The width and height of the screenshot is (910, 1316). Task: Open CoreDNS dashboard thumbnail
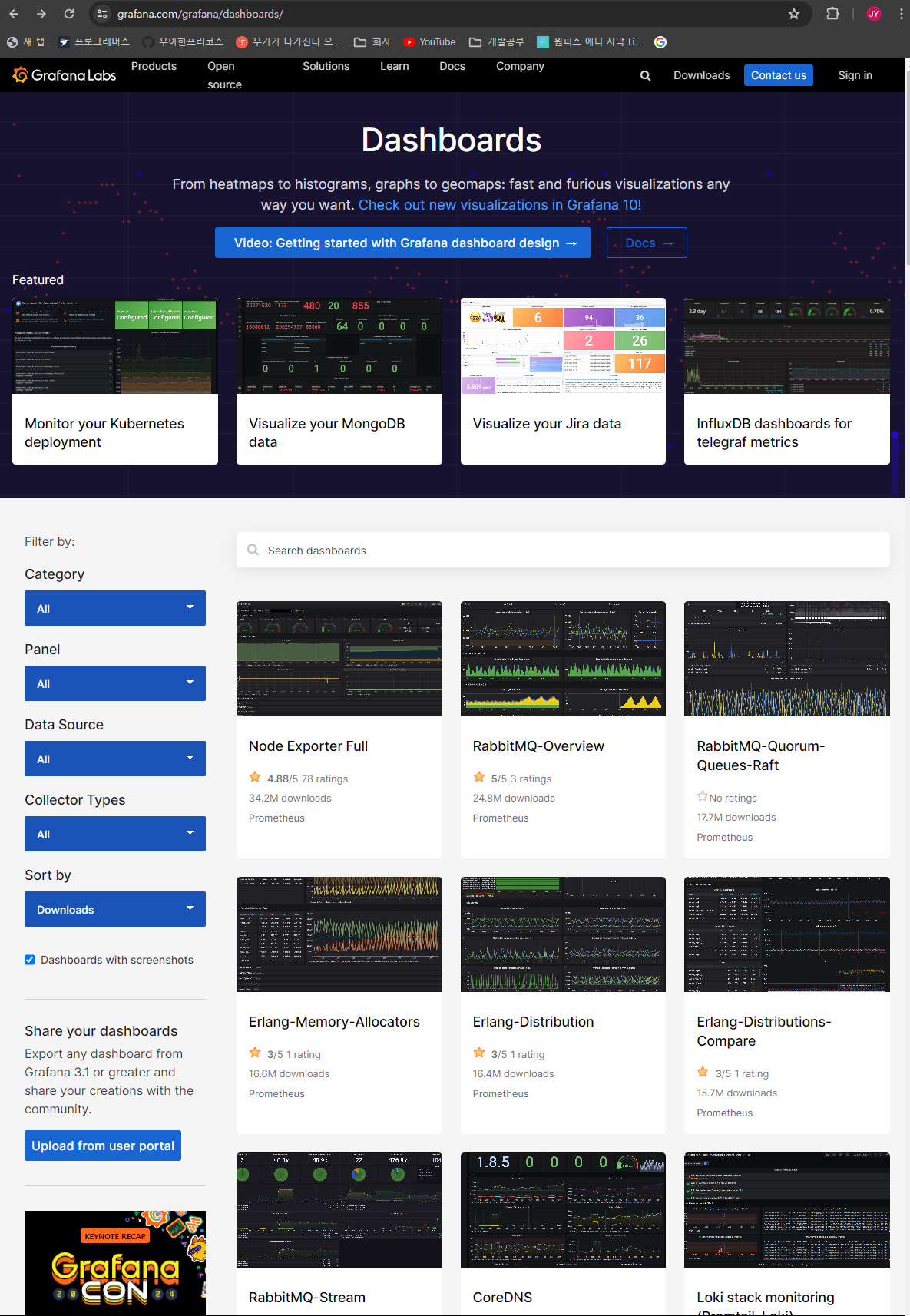pyautogui.click(x=563, y=1210)
